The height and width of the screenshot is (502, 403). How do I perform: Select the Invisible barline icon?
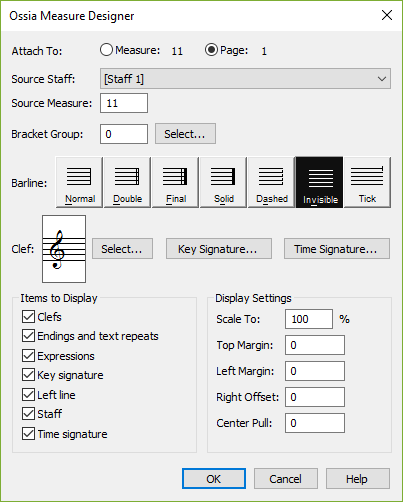click(319, 182)
